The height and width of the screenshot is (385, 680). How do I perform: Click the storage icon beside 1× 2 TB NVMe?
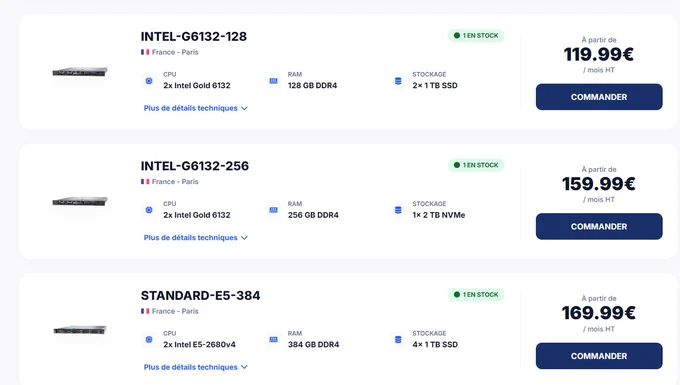coord(398,210)
